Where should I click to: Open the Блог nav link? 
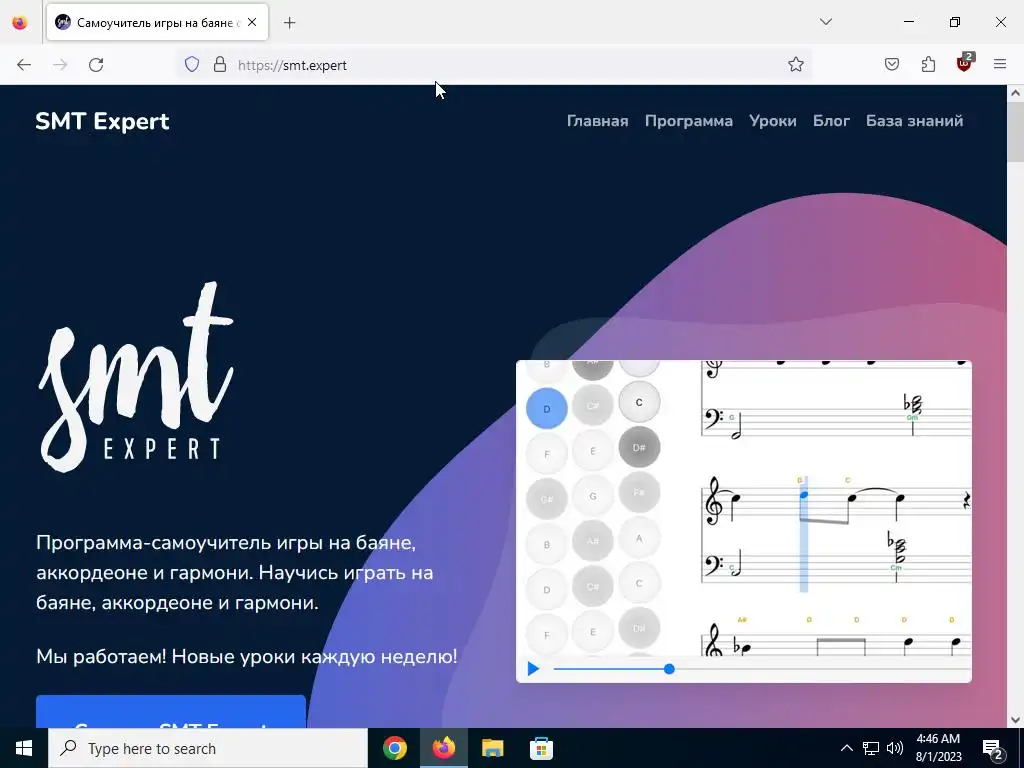pos(831,121)
